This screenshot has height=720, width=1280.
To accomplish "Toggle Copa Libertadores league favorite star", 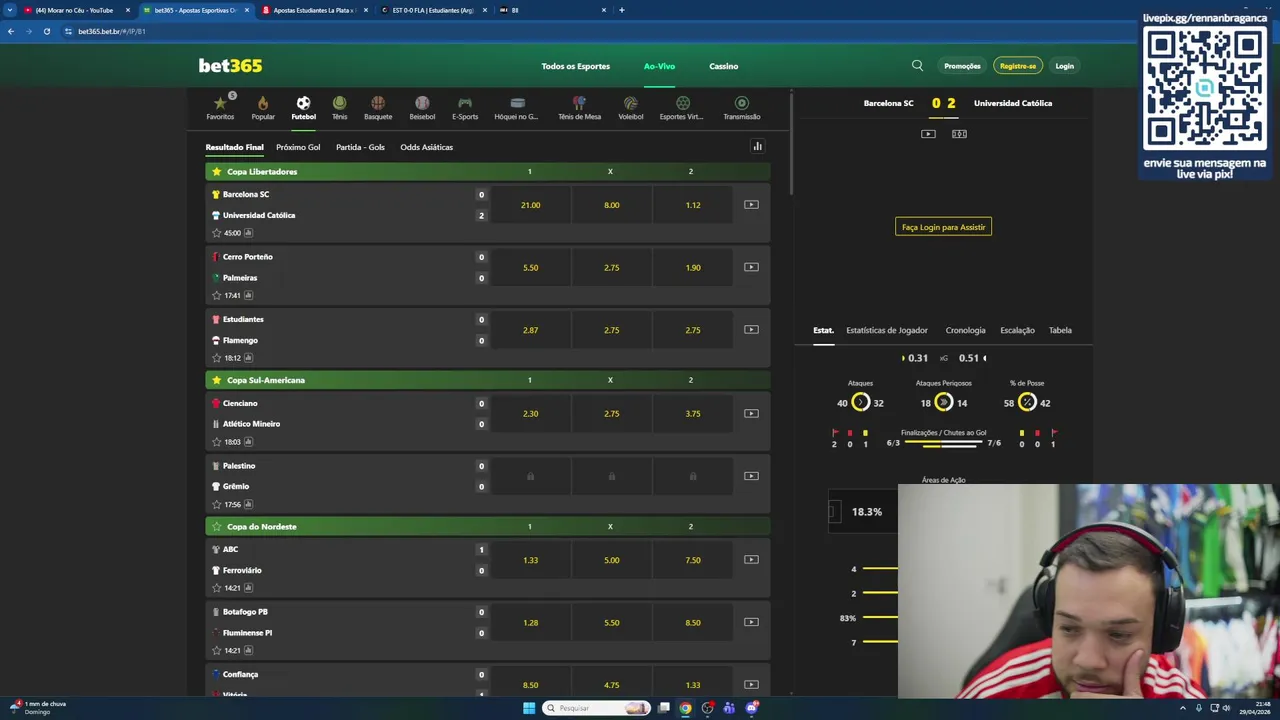I will pyautogui.click(x=216, y=172).
